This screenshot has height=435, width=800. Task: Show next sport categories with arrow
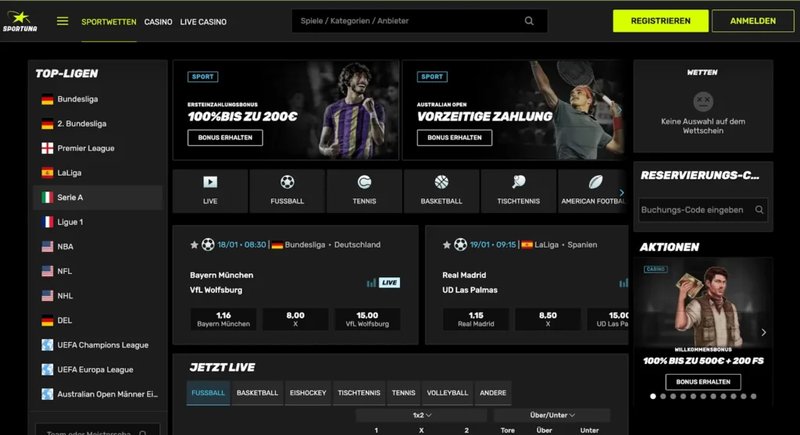(621, 192)
